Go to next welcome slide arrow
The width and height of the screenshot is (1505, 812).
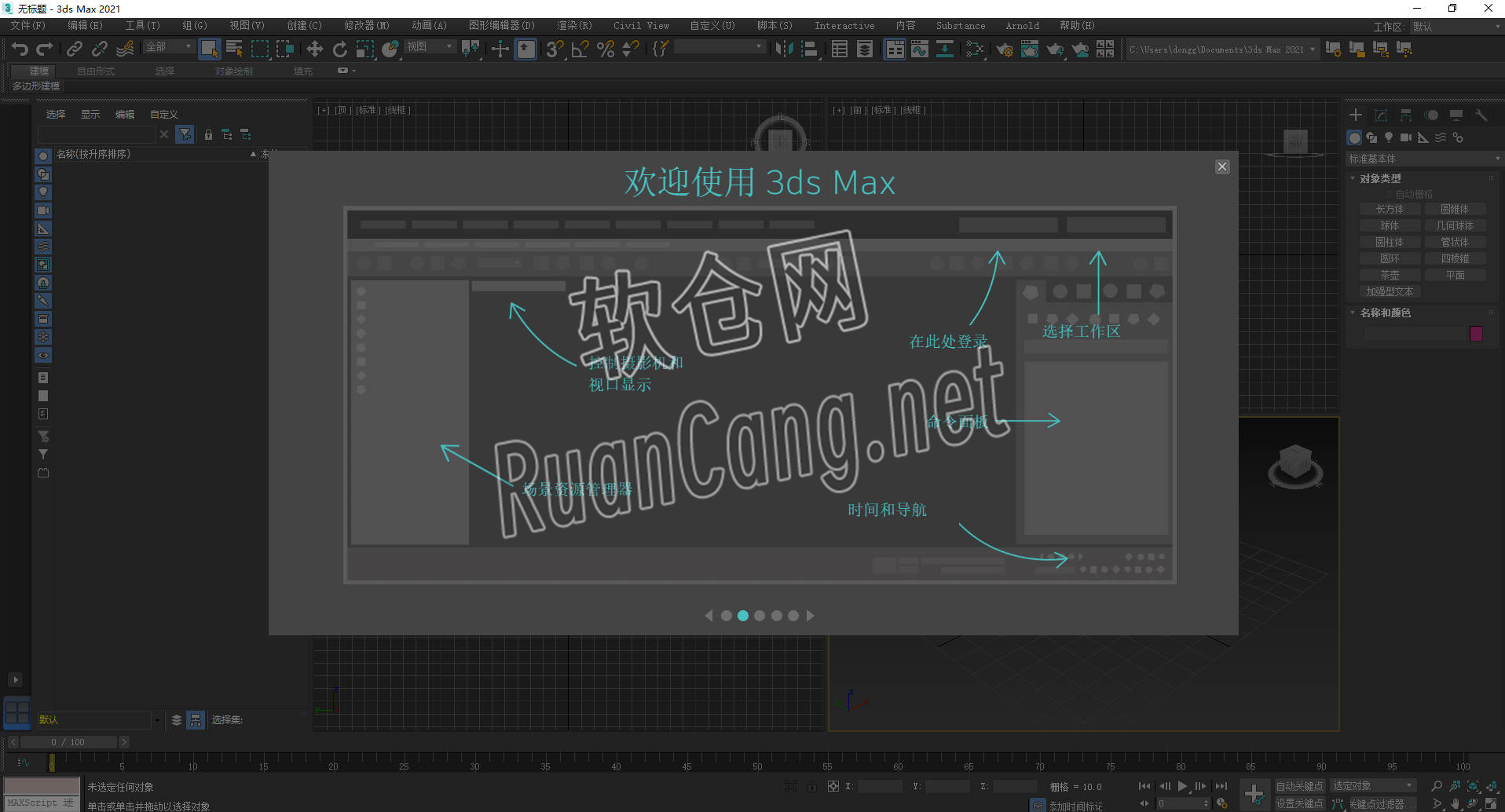point(810,616)
